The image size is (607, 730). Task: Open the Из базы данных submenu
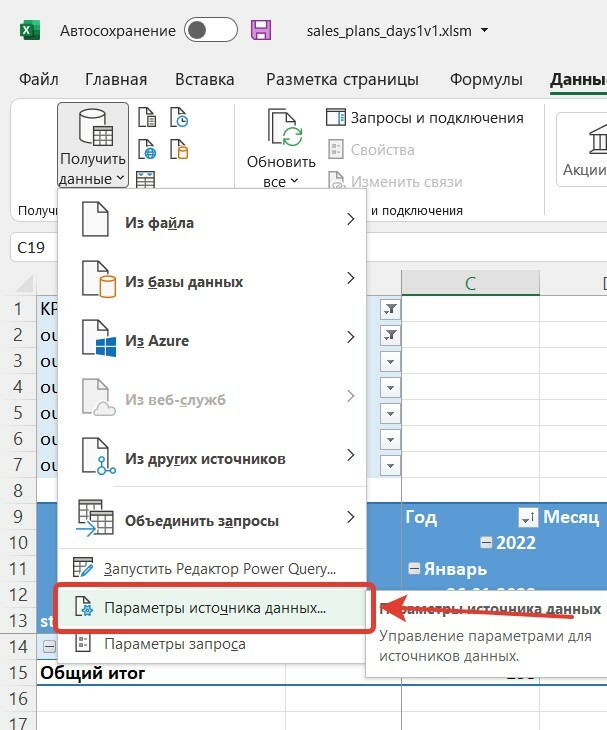(212, 278)
